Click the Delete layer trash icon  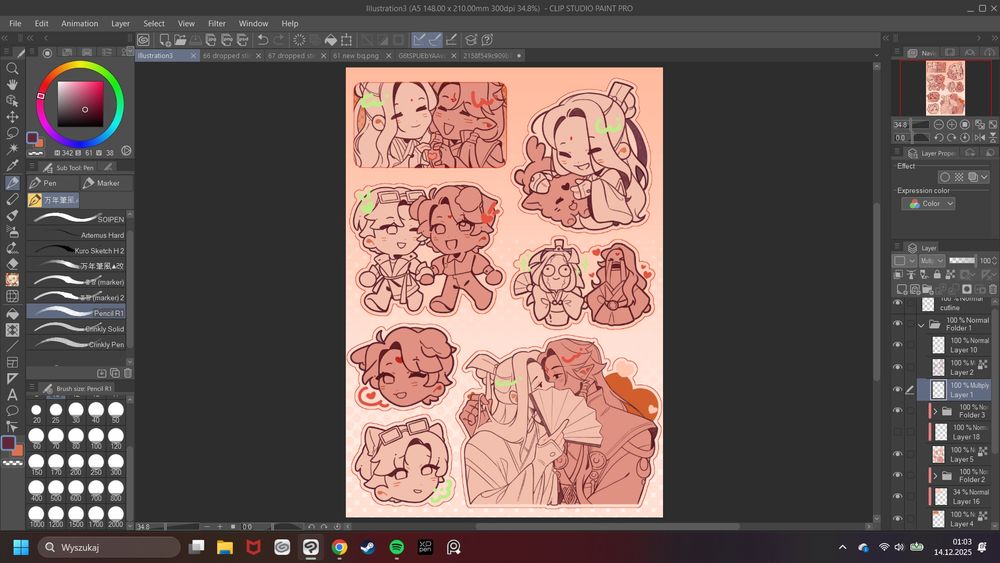click(992, 289)
